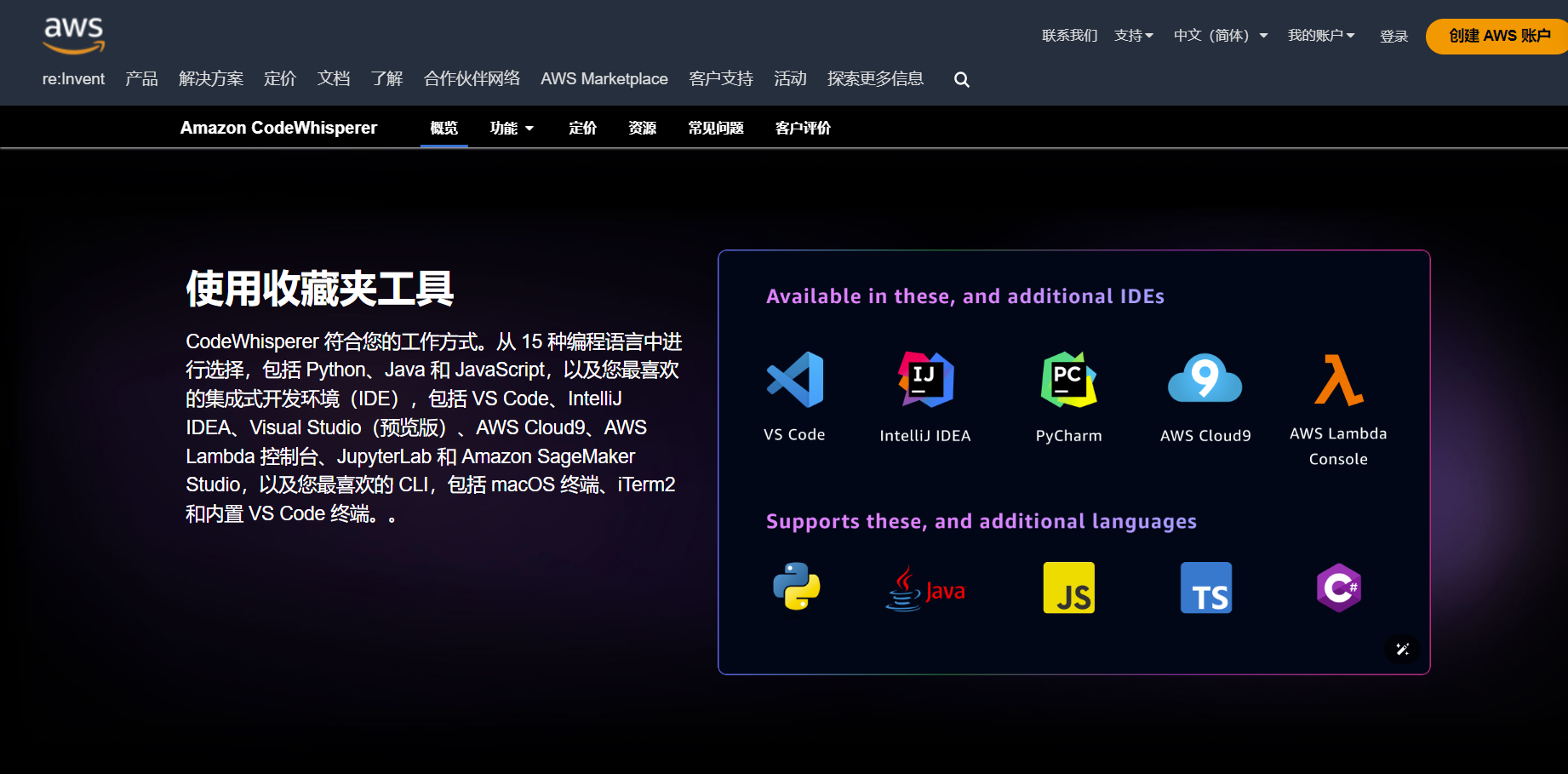
Task: Click the 创建 AWS 账户 button
Action: 1497,36
